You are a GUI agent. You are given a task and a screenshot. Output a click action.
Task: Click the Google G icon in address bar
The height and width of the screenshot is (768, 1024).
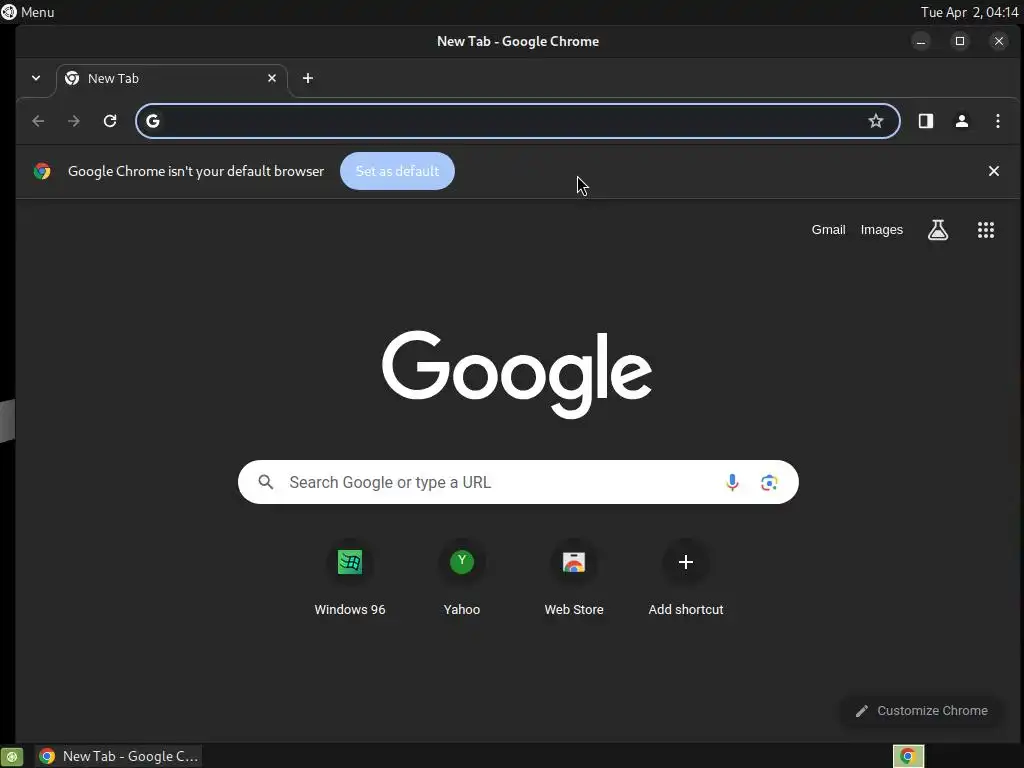pyautogui.click(x=153, y=121)
